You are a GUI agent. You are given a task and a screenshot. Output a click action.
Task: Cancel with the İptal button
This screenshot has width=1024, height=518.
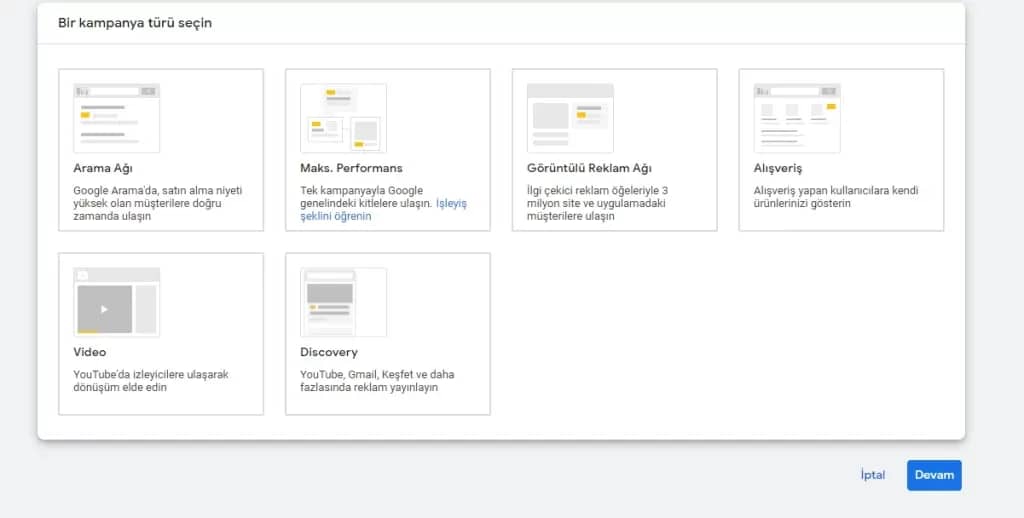(x=872, y=476)
